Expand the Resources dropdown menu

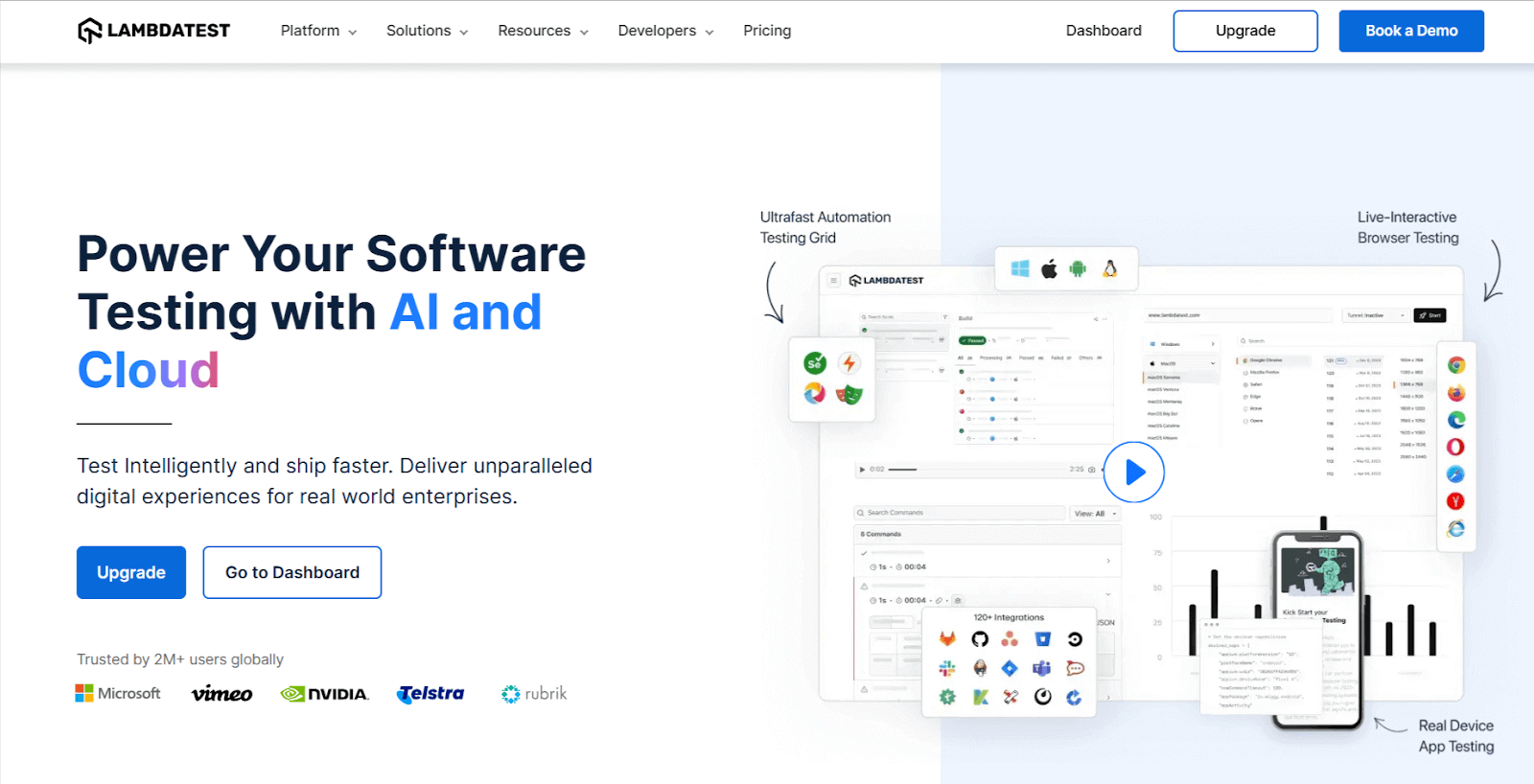pos(543,31)
